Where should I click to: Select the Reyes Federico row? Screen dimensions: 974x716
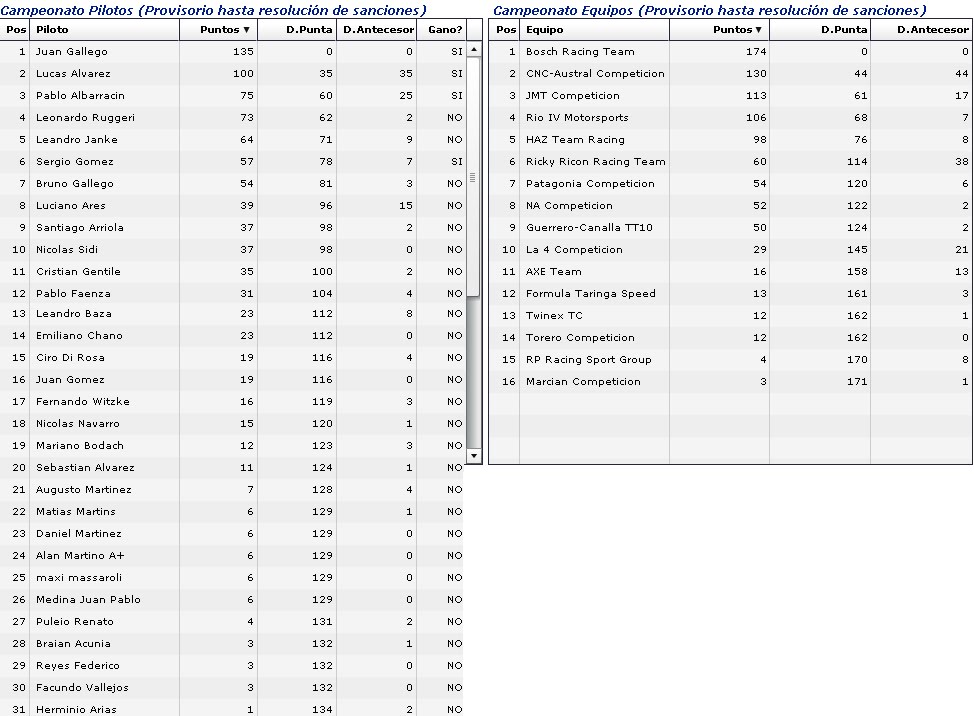(232, 666)
